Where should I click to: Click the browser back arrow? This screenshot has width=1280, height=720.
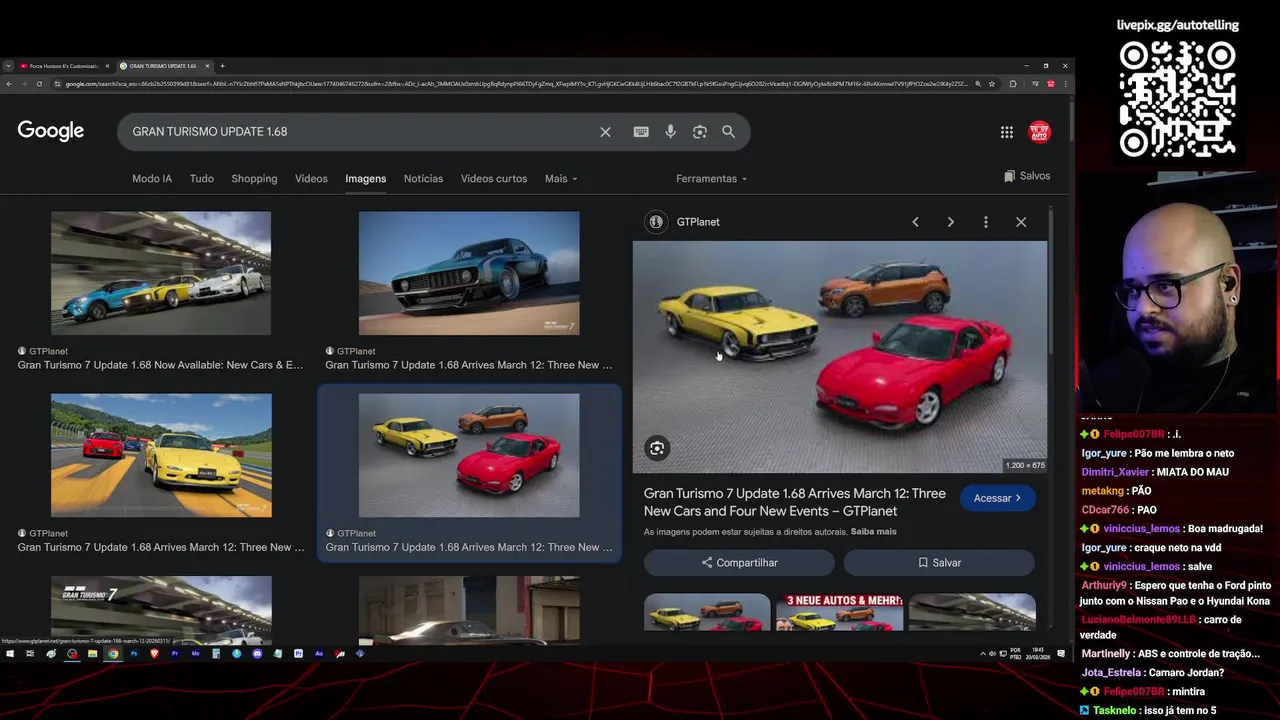pos(9,84)
